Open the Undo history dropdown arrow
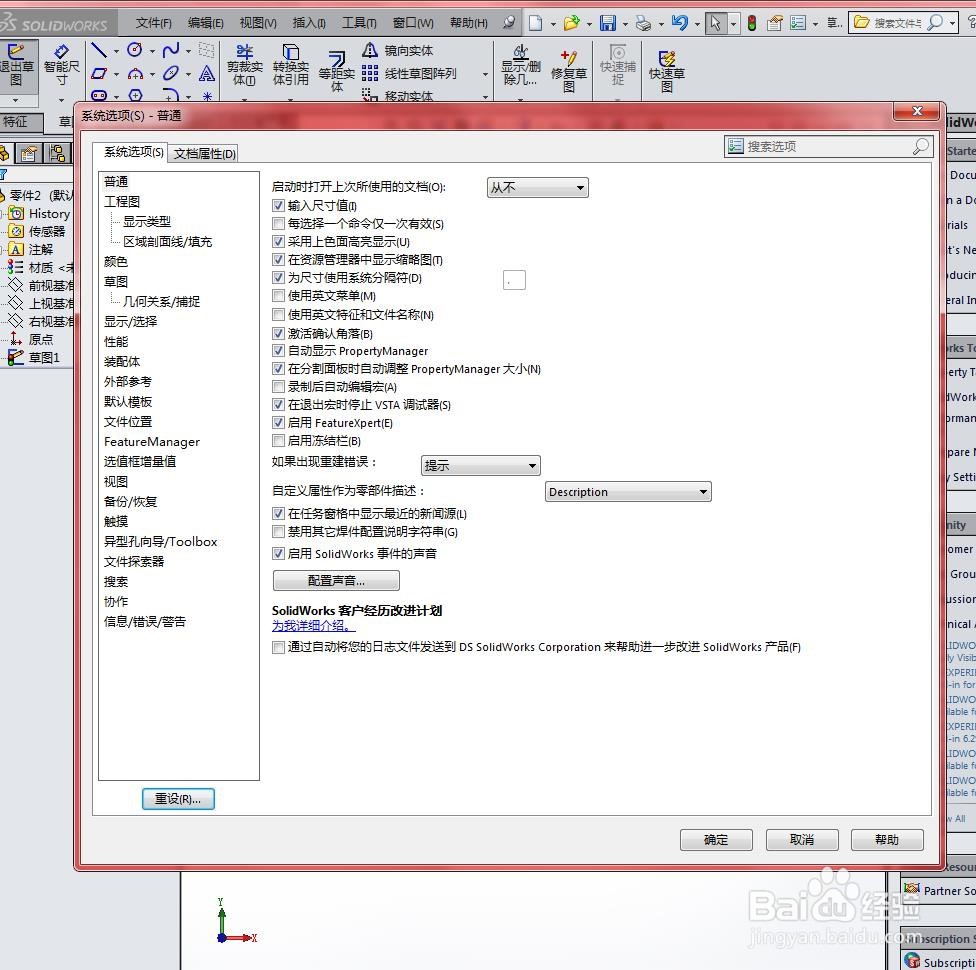976x970 pixels. [x=697, y=24]
